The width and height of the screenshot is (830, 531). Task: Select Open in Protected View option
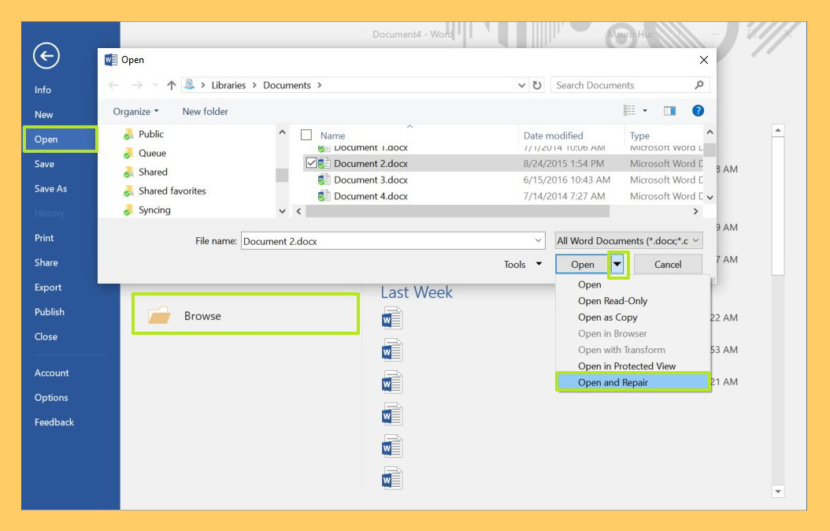pyautogui.click(x=626, y=366)
